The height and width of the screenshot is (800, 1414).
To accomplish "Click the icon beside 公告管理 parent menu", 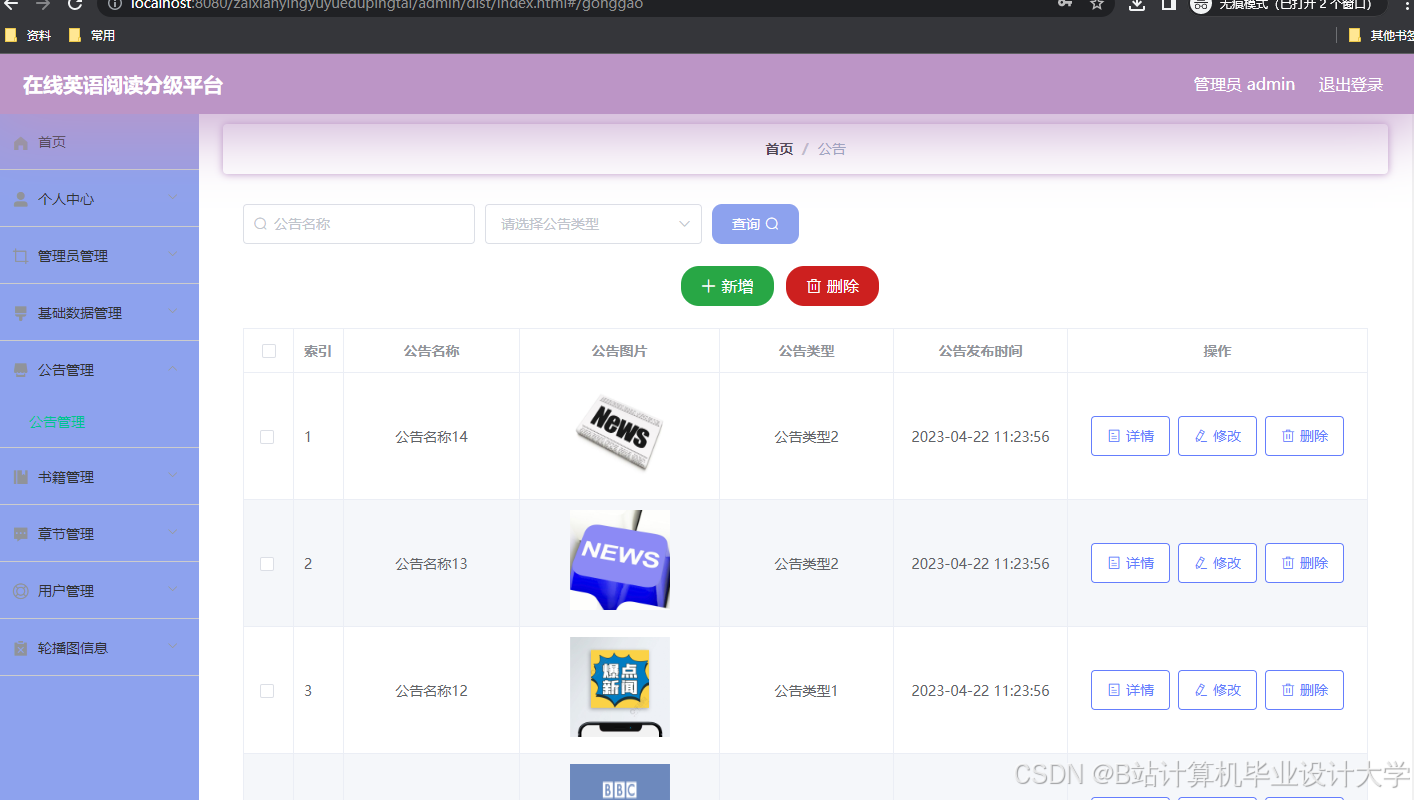I will 21,370.
